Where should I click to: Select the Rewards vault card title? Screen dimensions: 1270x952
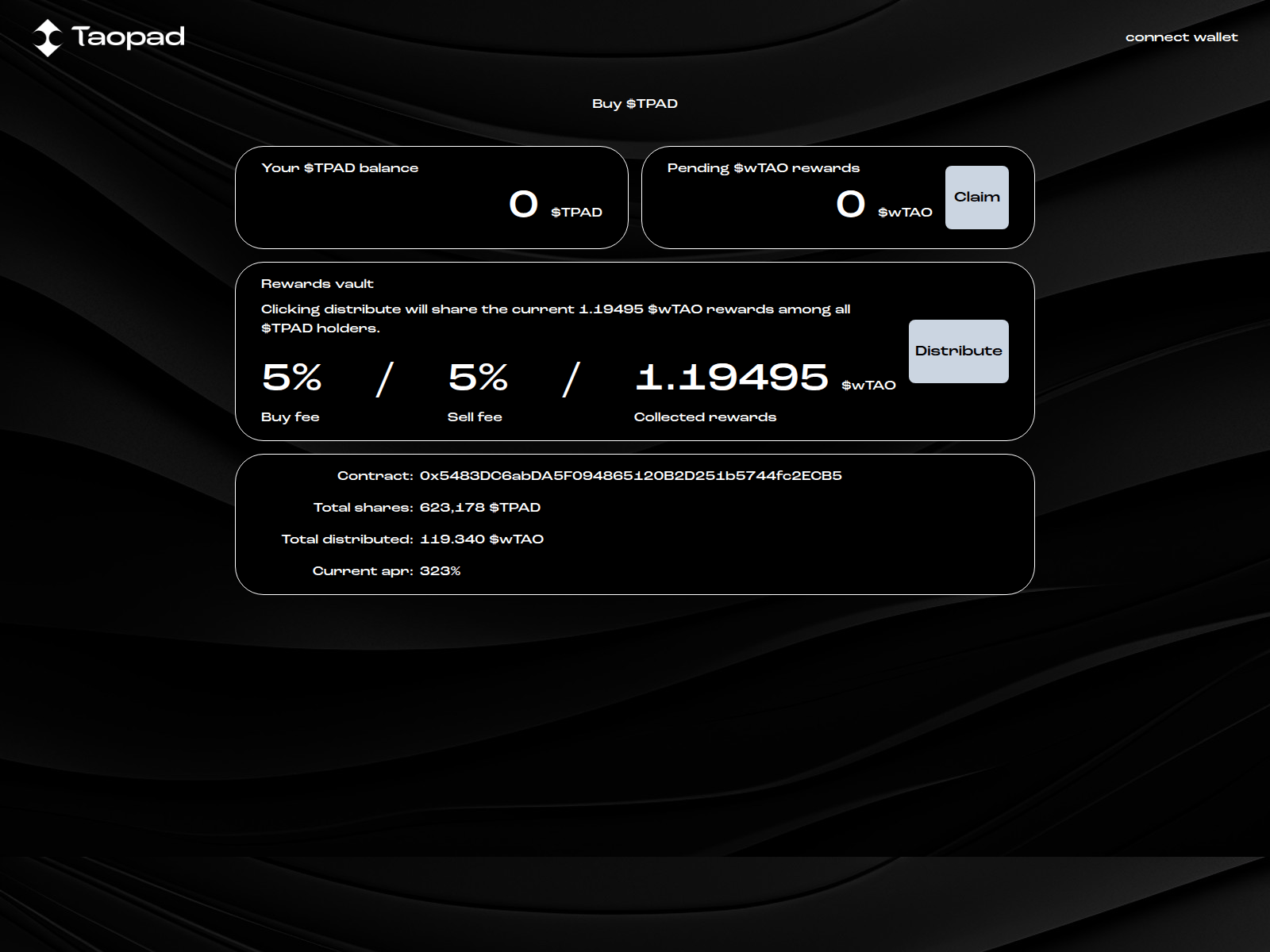pyautogui.click(x=317, y=283)
